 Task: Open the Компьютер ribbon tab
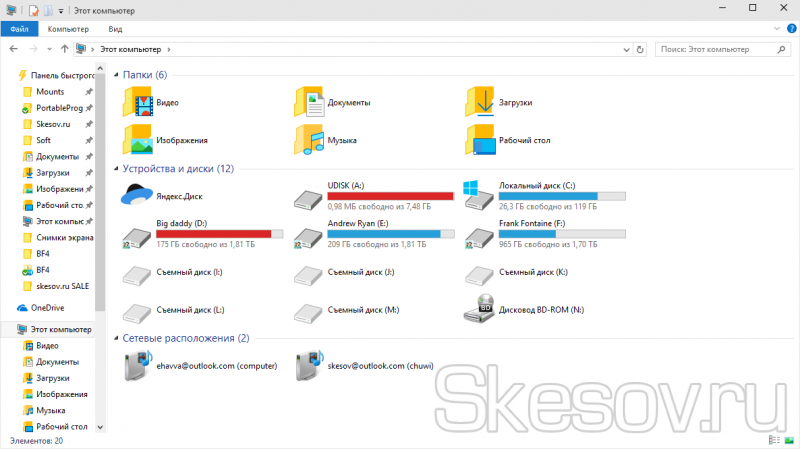coord(68,29)
